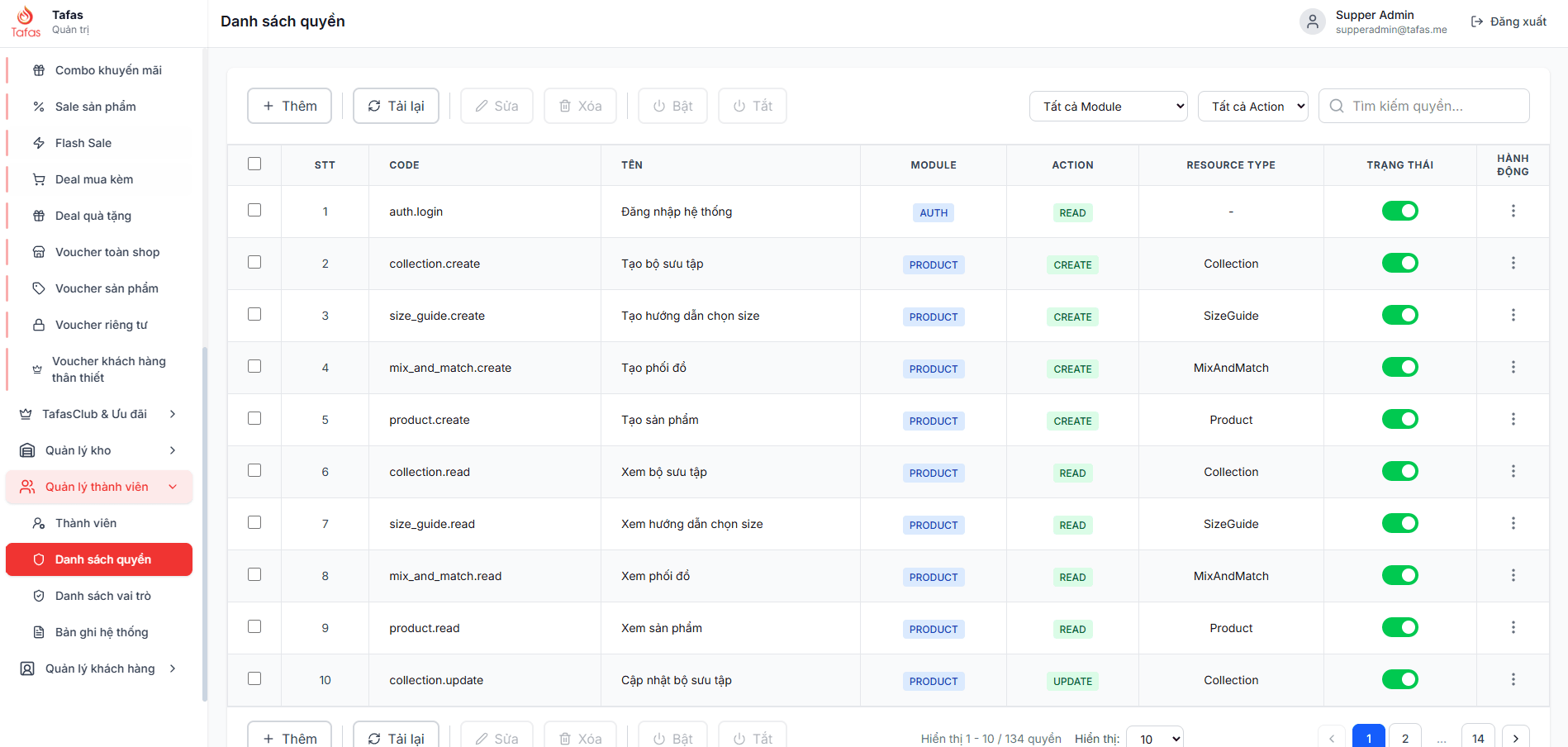Select the header checkbox to choose all rows
The width and height of the screenshot is (1568, 747).
(x=254, y=164)
